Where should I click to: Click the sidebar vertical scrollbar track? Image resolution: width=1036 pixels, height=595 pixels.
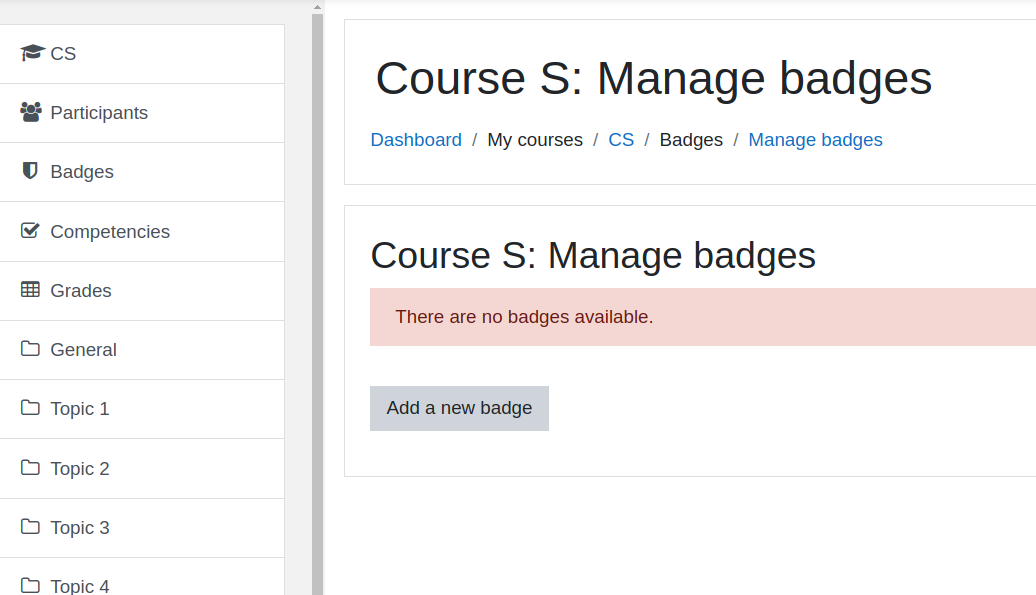[x=317, y=304]
